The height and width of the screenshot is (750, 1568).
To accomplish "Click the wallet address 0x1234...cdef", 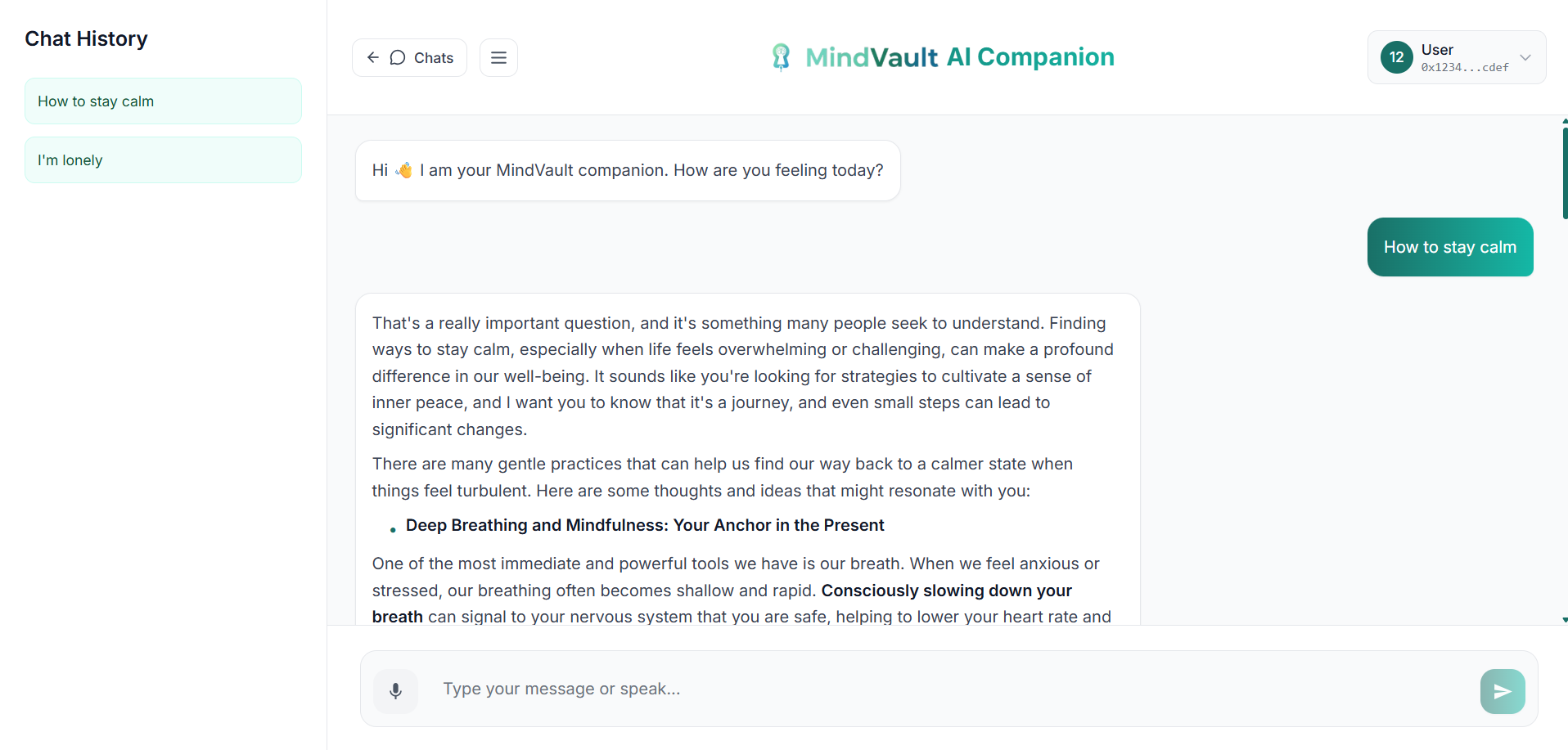I will (x=1464, y=68).
